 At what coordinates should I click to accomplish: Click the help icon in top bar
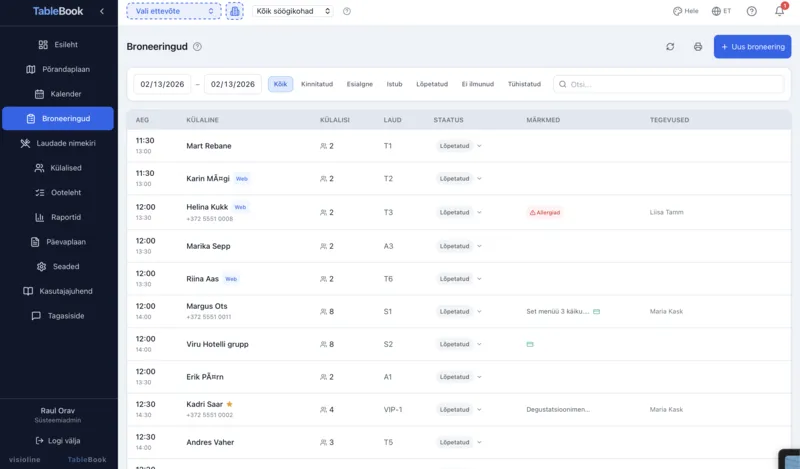(751, 11)
